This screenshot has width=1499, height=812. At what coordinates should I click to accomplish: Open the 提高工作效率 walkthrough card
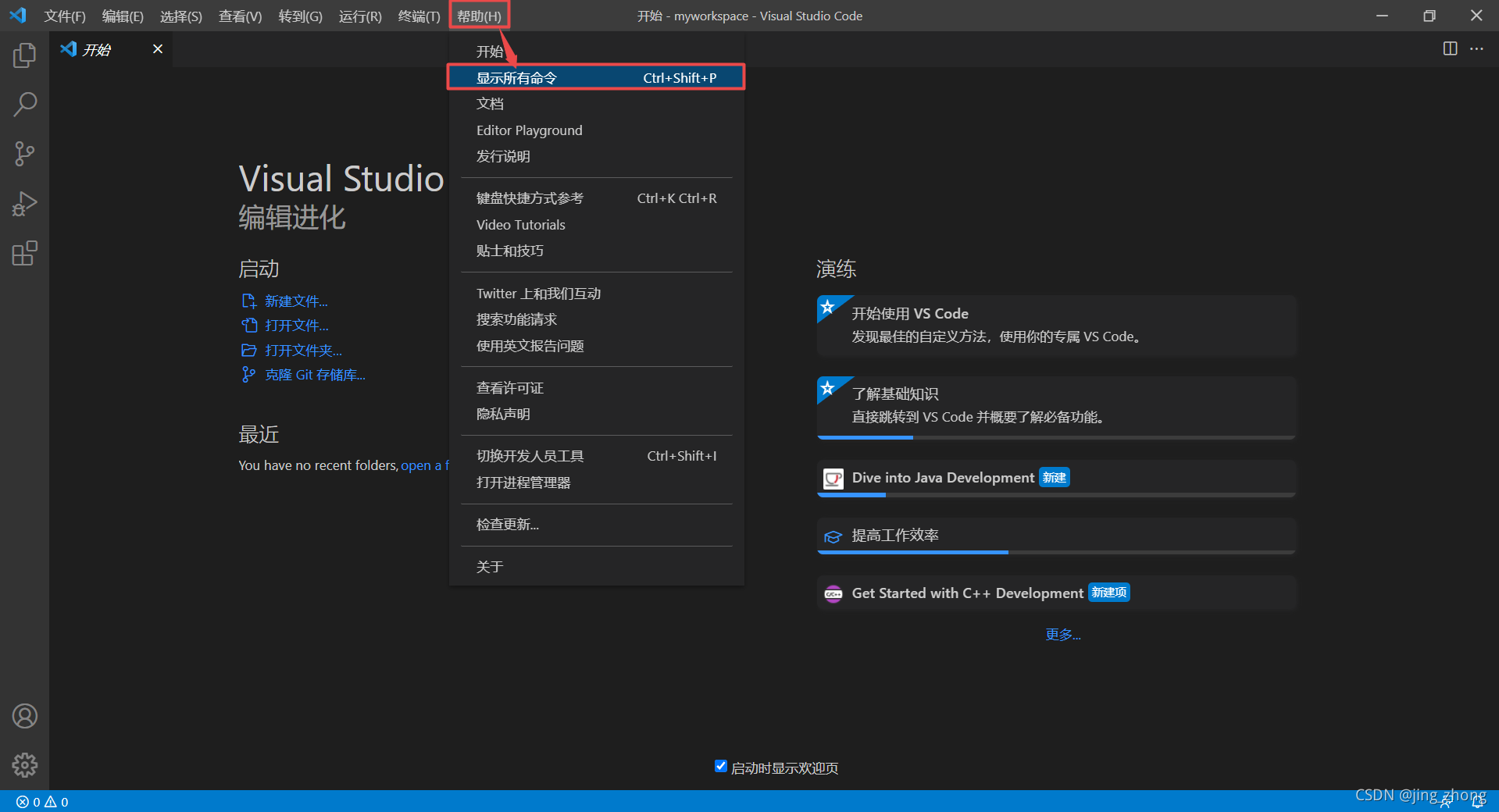[x=1056, y=536]
